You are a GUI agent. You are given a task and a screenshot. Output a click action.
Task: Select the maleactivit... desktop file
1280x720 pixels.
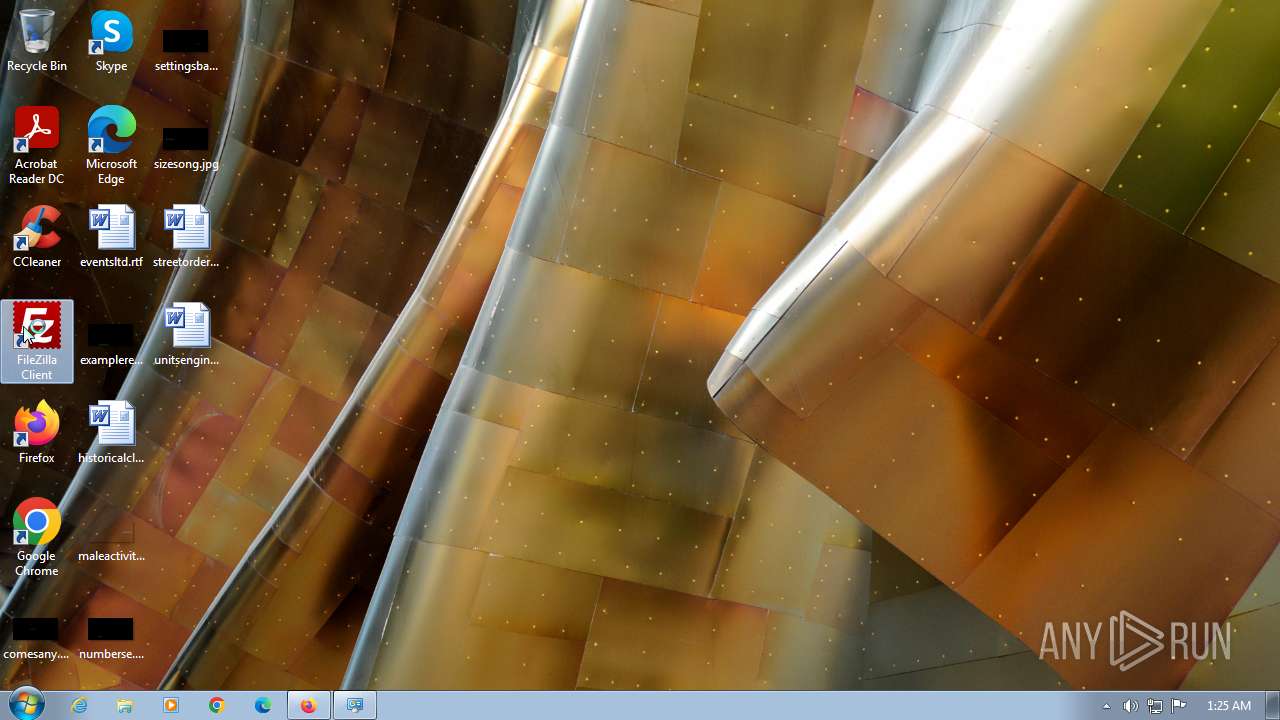pos(111,540)
